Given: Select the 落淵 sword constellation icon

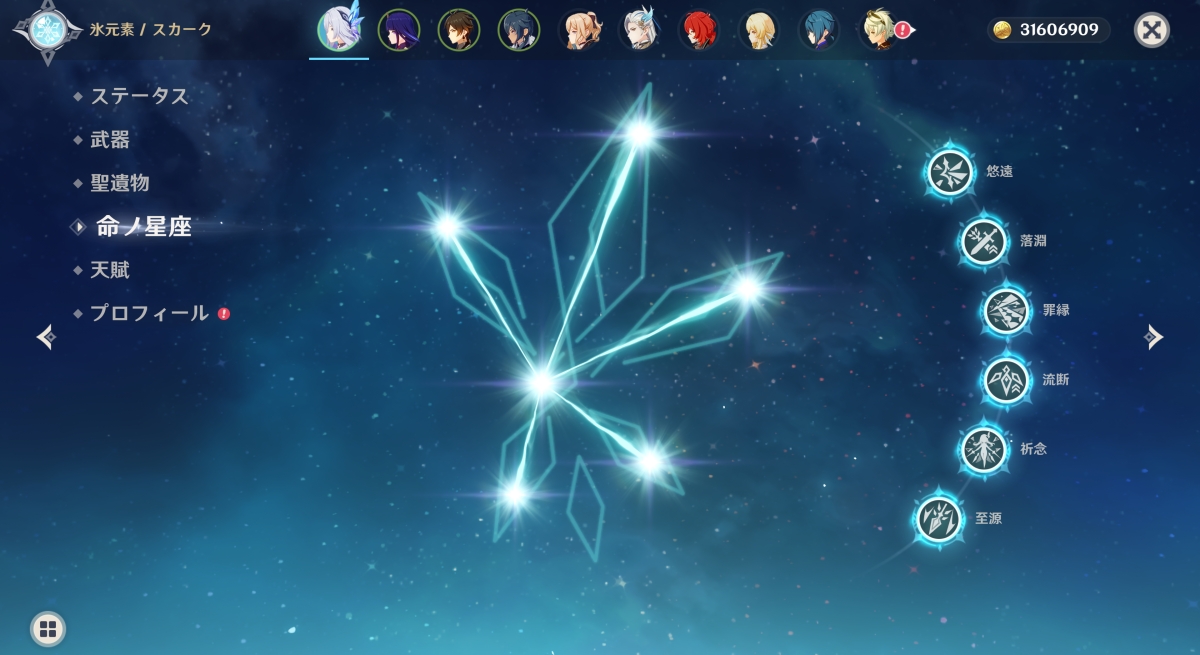Looking at the screenshot, I should [x=984, y=241].
